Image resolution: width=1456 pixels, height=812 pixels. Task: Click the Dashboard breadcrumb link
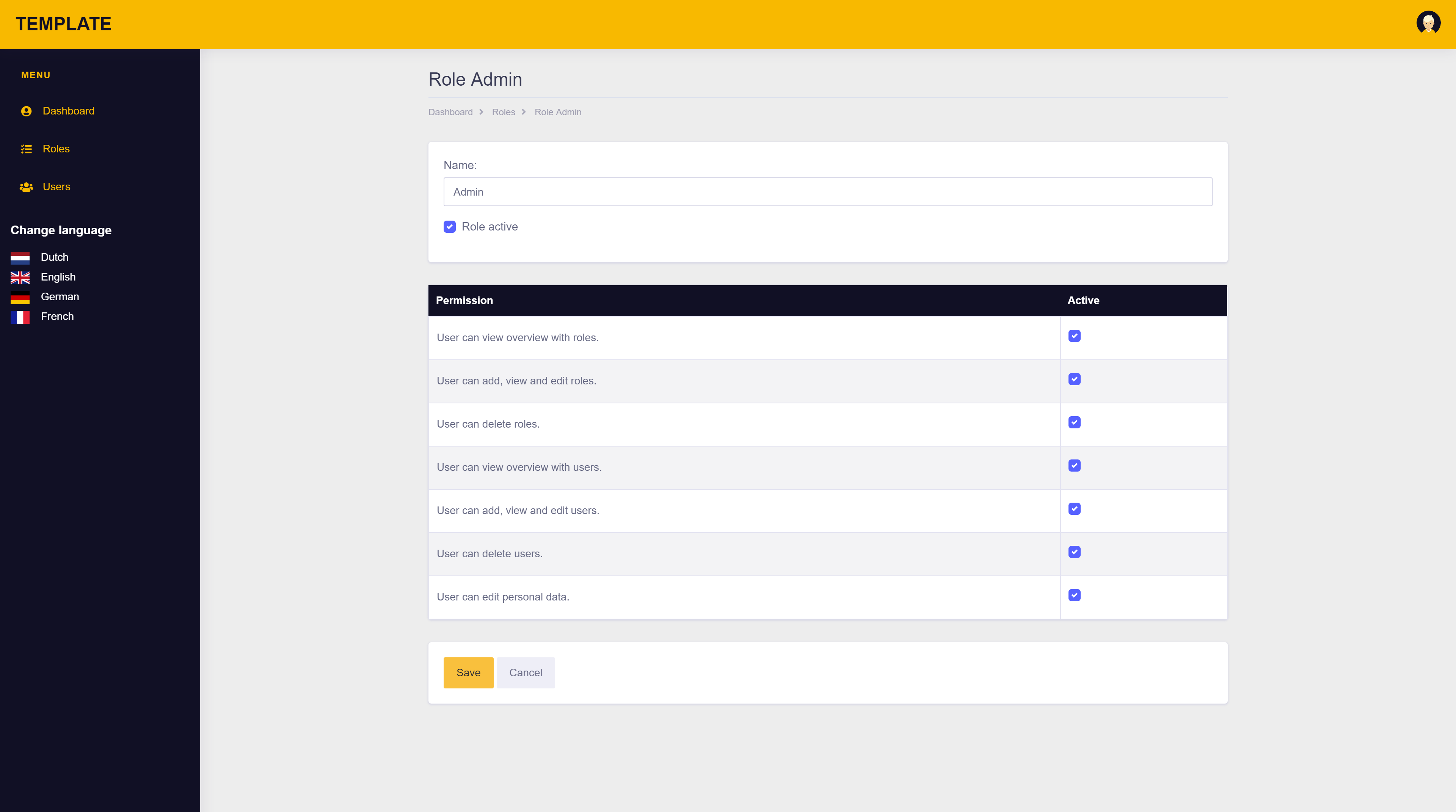click(x=450, y=113)
